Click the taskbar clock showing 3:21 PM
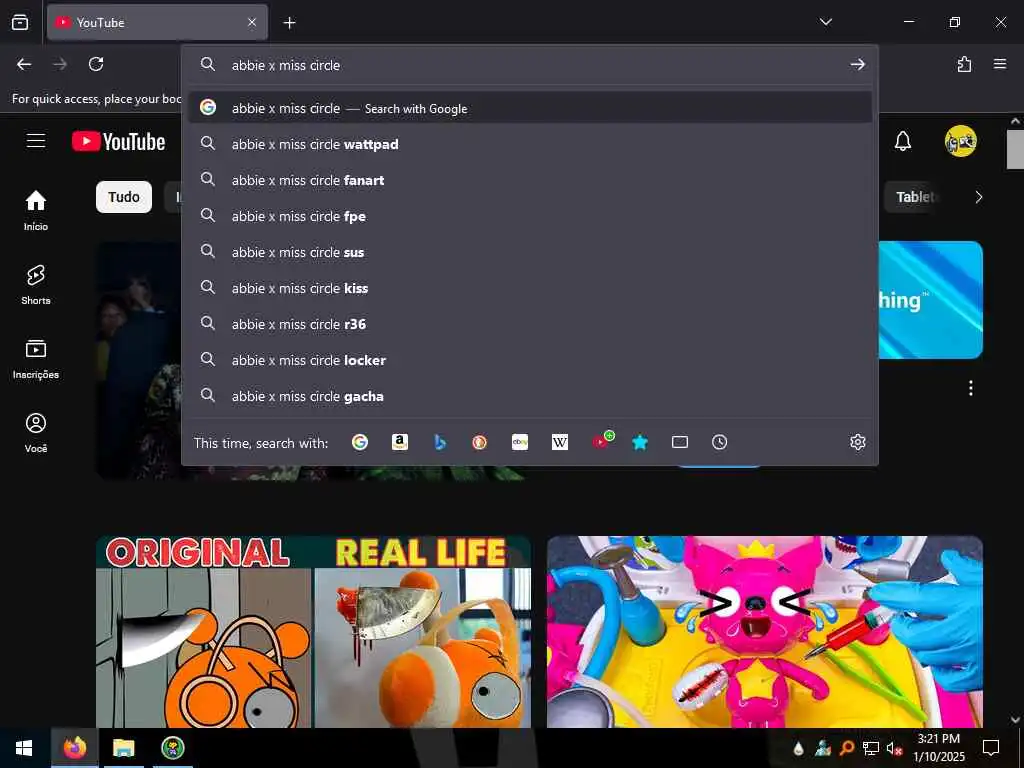 (938, 748)
